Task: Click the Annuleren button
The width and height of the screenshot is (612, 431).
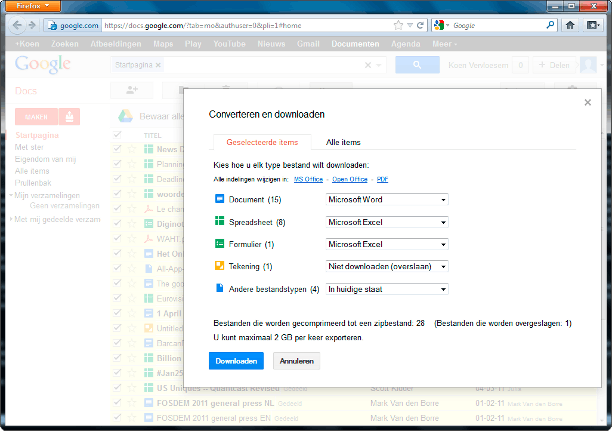Action: tap(297, 361)
